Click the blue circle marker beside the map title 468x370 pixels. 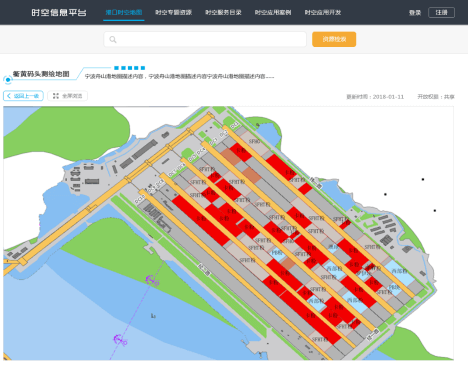8,80
